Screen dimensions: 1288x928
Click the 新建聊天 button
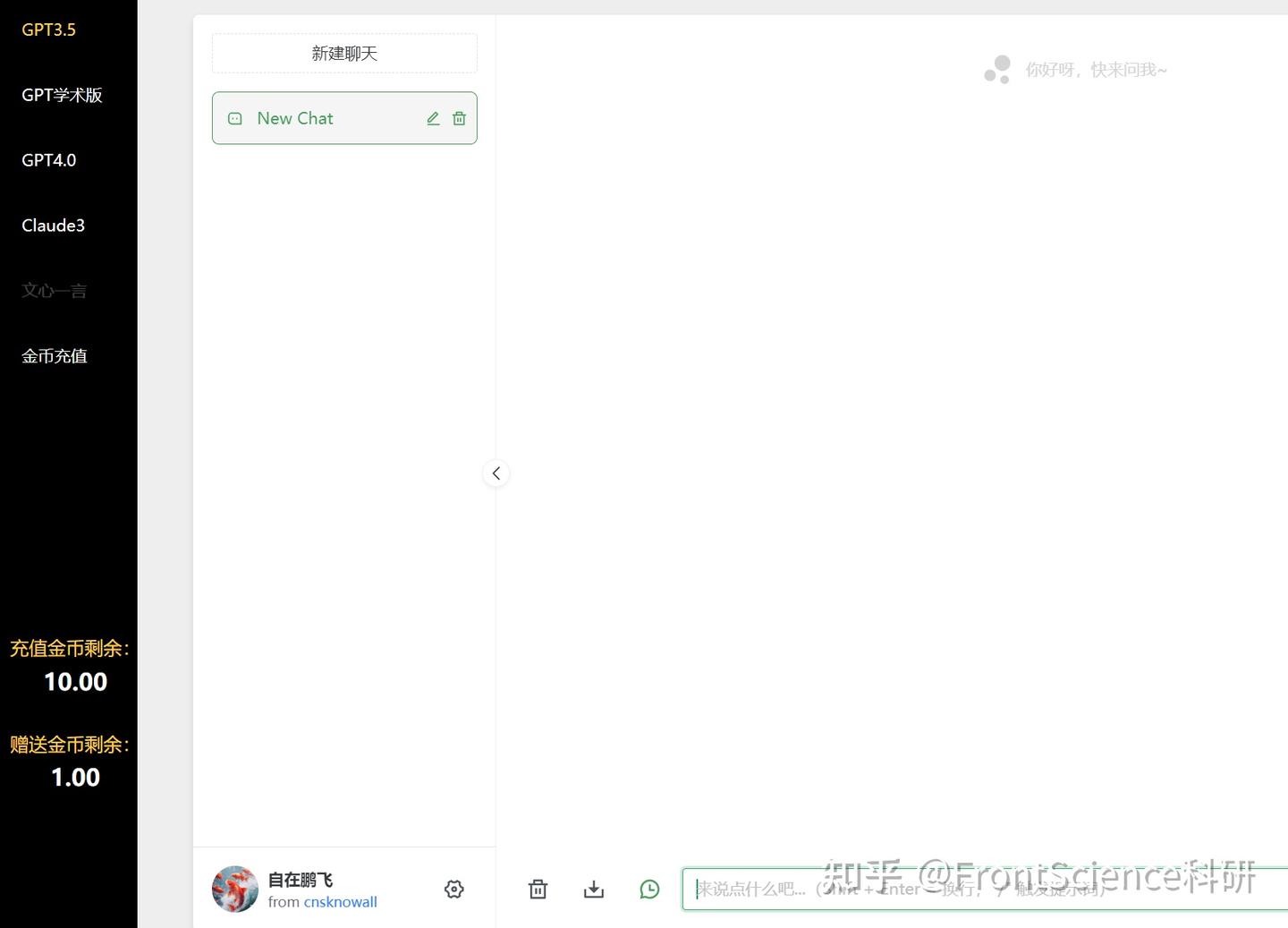pyautogui.click(x=344, y=54)
